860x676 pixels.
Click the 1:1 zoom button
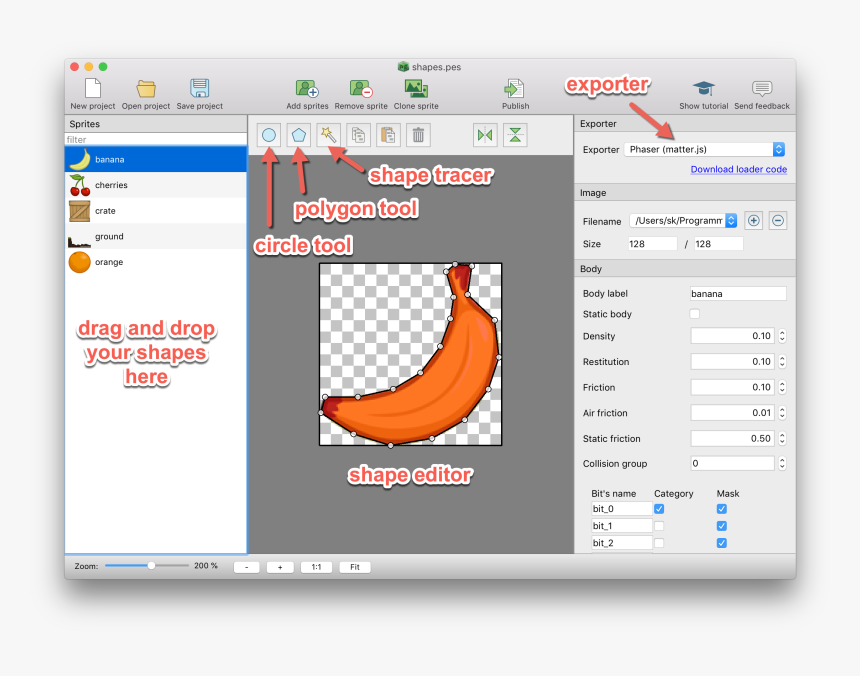coord(316,567)
